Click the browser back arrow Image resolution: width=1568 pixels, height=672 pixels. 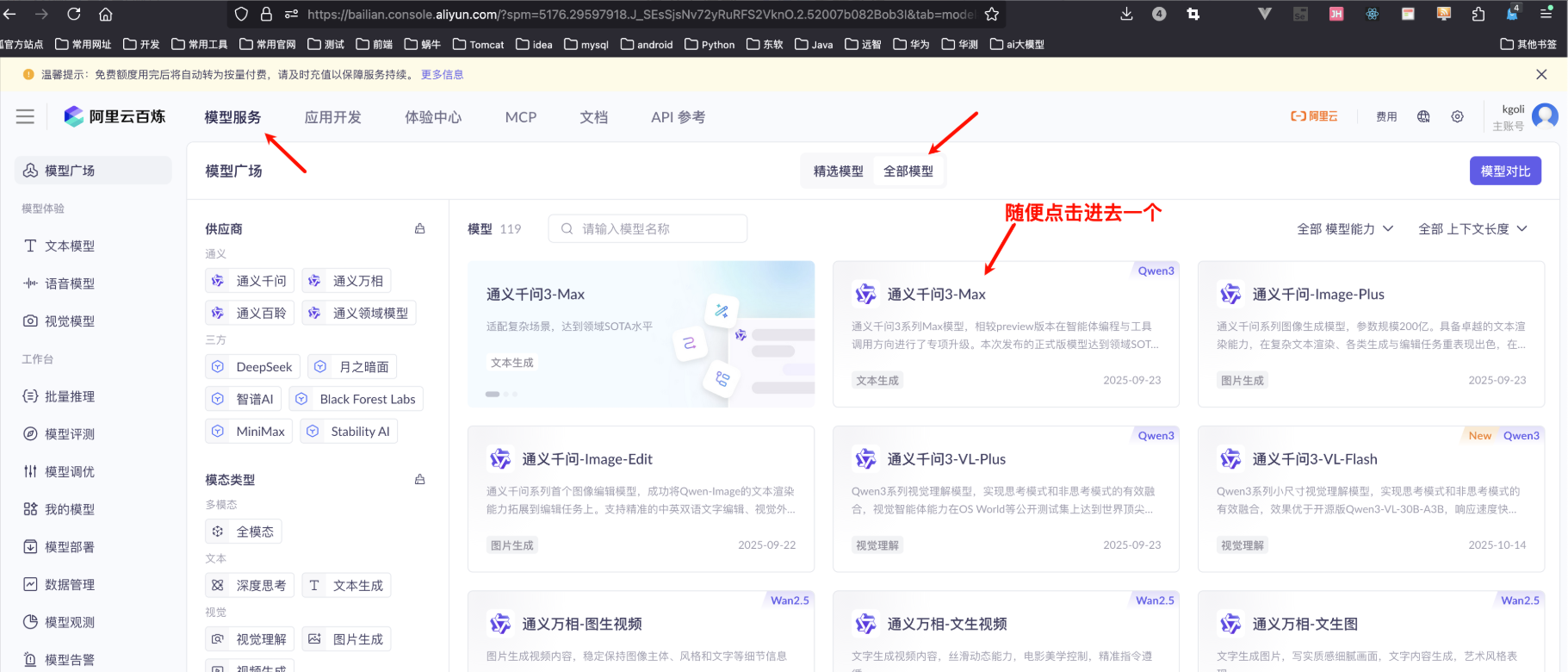pyautogui.click(x=10, y=14)
